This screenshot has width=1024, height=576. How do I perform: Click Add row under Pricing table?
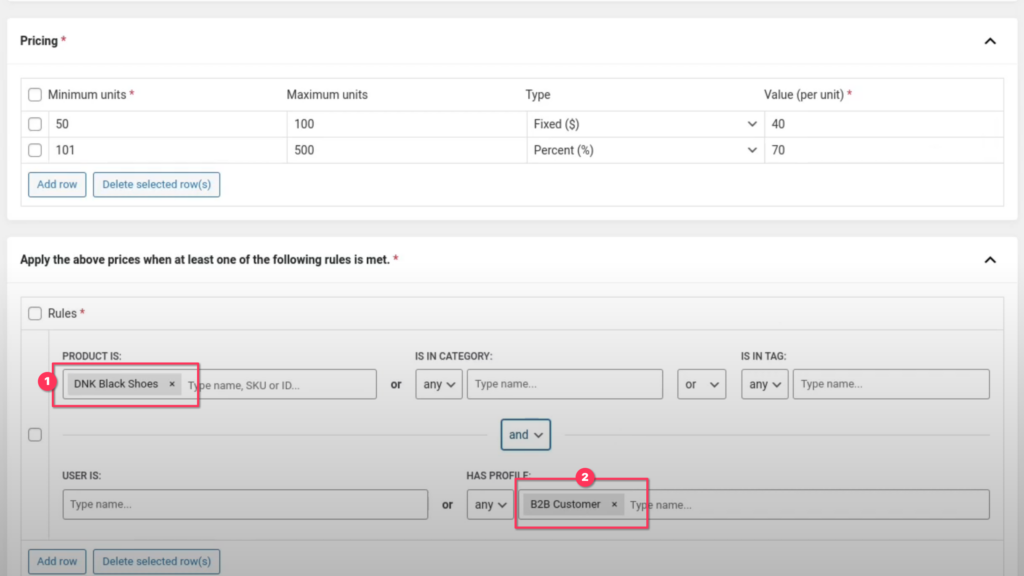click(x=57, y=184)
